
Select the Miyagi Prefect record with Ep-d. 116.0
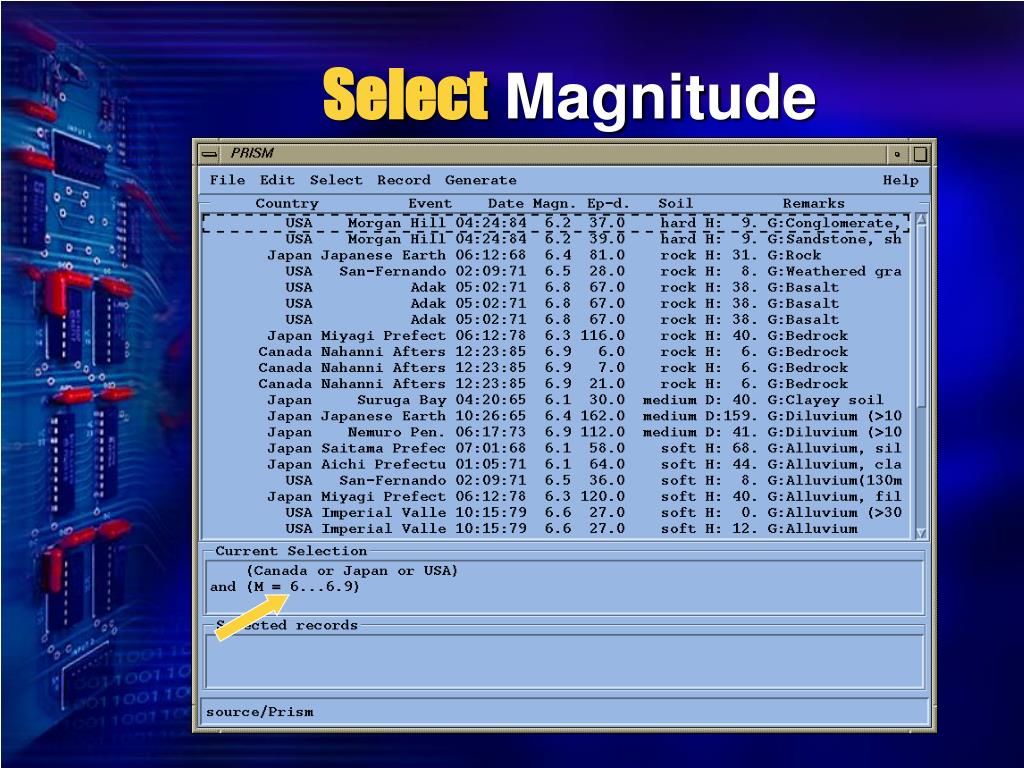coord(556,336)
